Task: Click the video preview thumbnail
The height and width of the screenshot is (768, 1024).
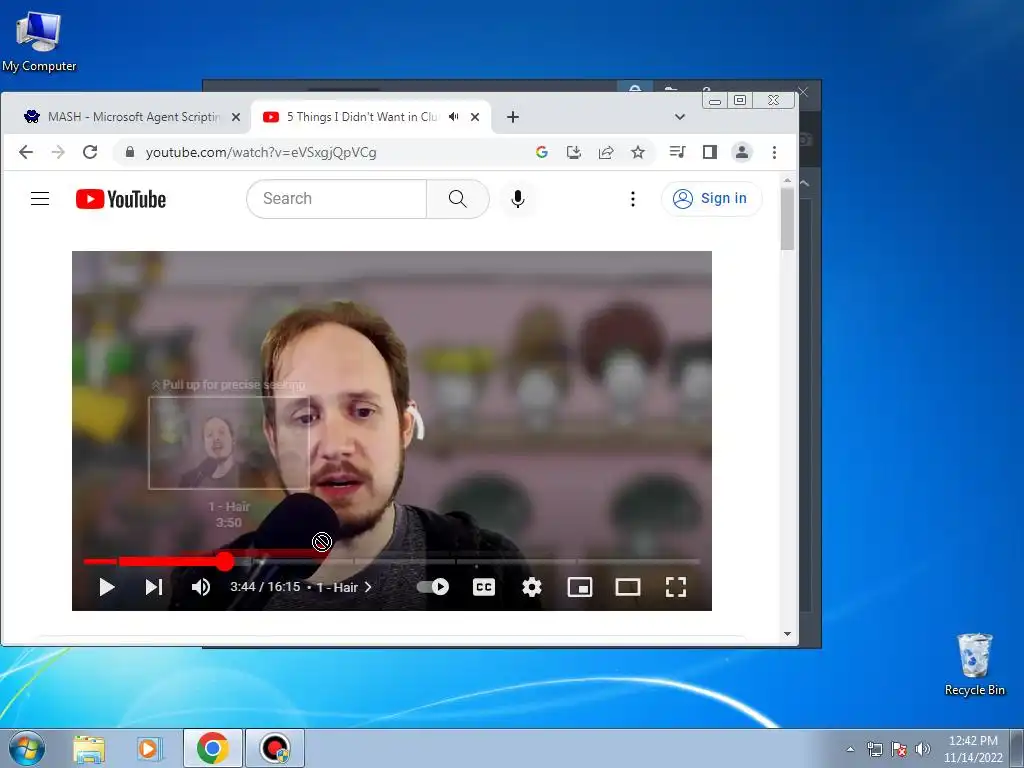Action: [229, 442]
